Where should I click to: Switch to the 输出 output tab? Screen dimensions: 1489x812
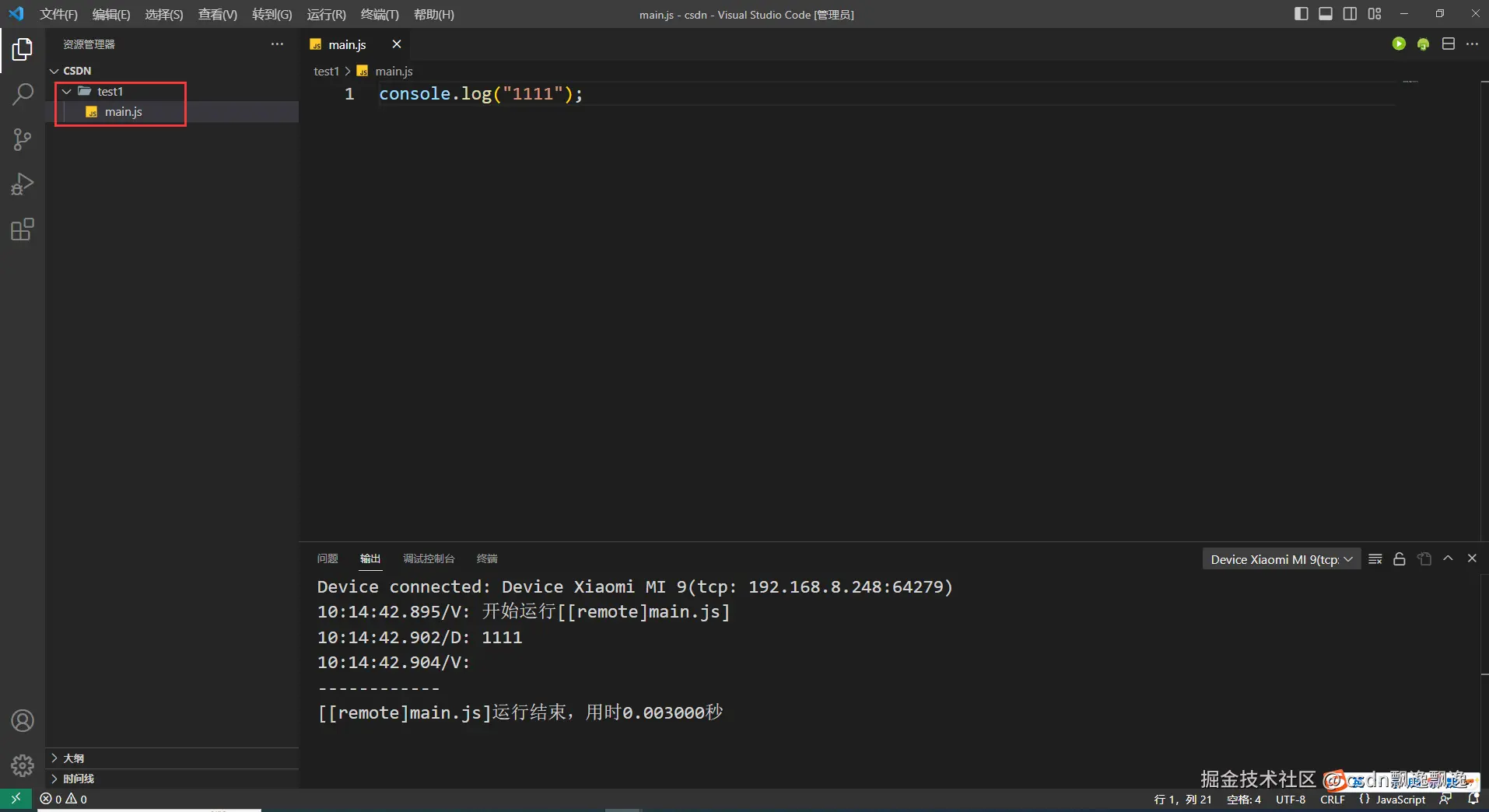[370, 558]
